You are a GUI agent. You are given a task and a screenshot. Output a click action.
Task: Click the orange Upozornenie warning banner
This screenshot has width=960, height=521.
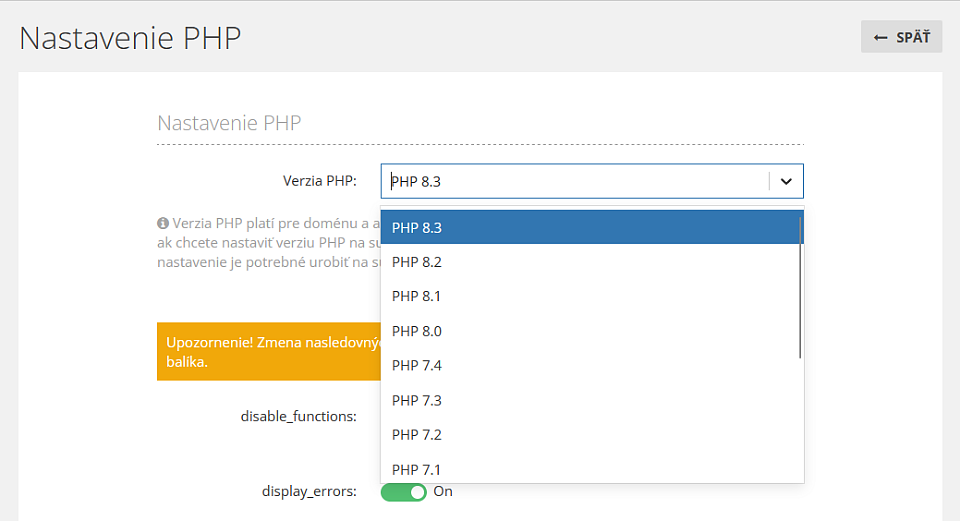pos(269,351)
